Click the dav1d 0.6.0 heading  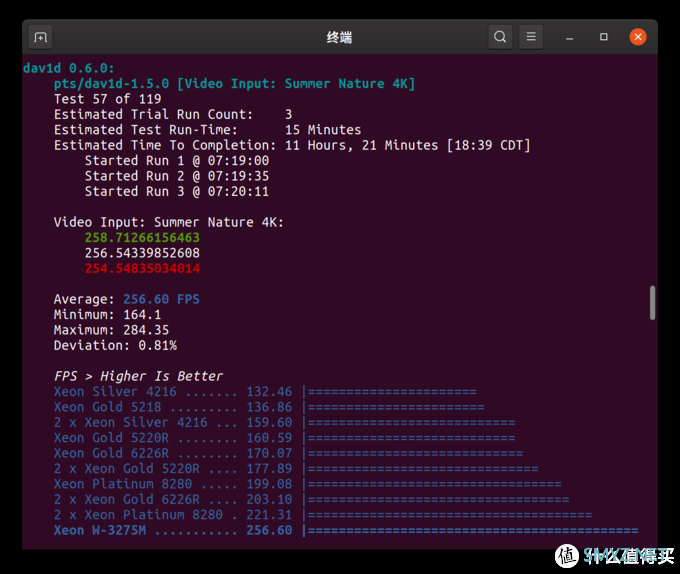pos(69,68)
